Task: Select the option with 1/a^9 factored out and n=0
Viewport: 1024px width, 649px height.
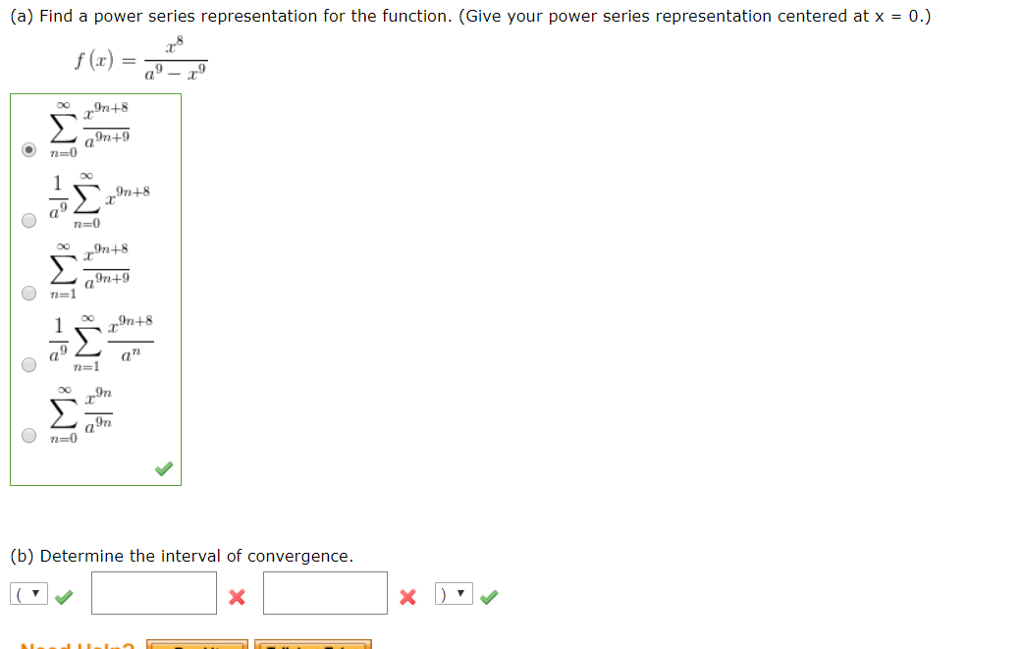Action: coord(29,221)
